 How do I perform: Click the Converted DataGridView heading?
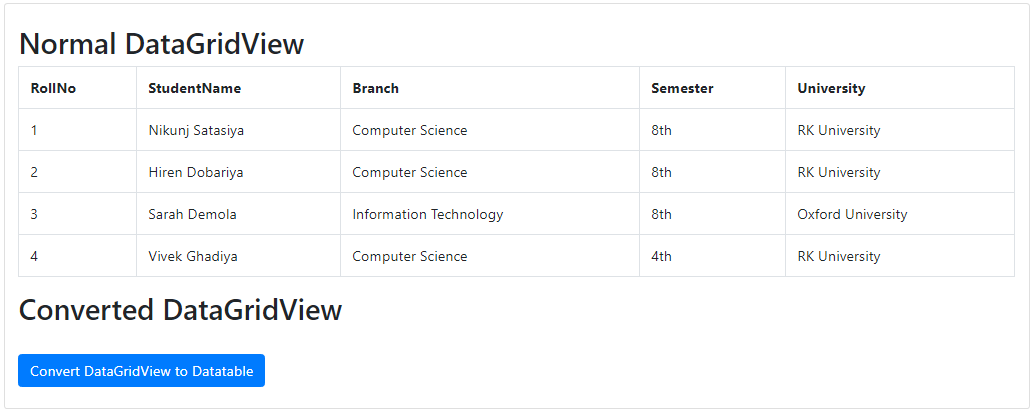tap(181, 310)
